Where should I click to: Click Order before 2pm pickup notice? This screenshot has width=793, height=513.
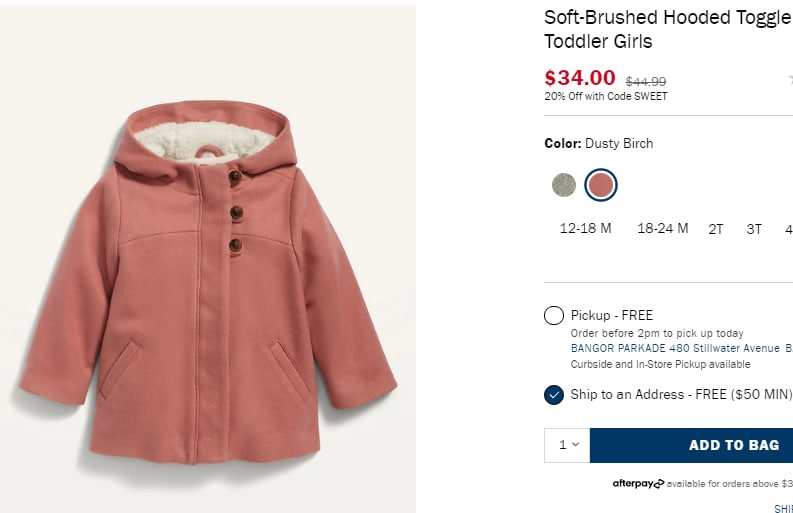click(x=657, y=333)
